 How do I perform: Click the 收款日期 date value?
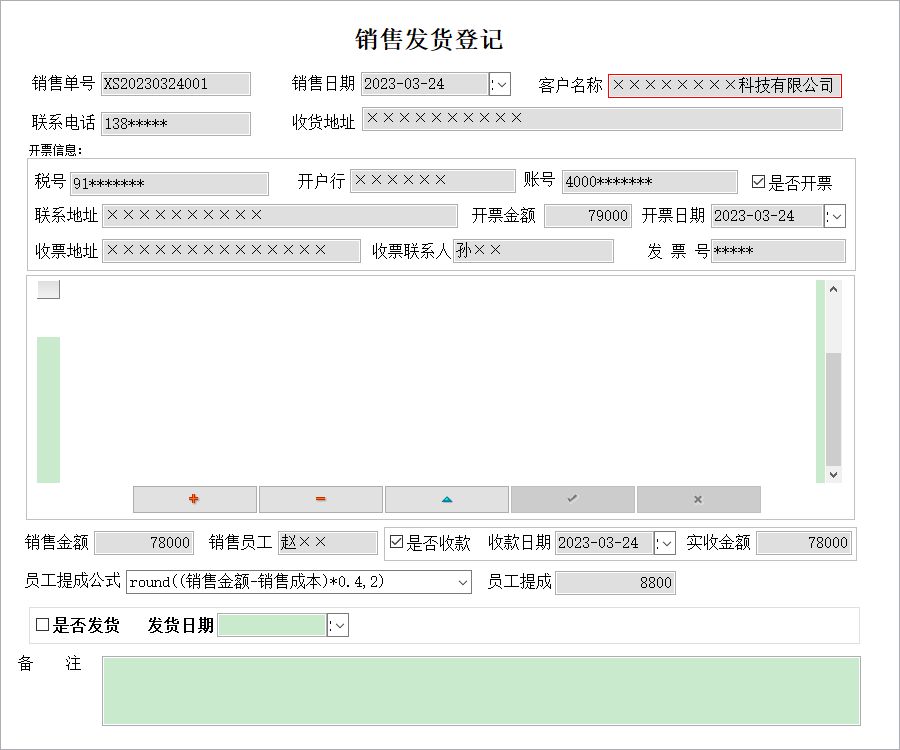pyautogui.click(x=598, y=543)
